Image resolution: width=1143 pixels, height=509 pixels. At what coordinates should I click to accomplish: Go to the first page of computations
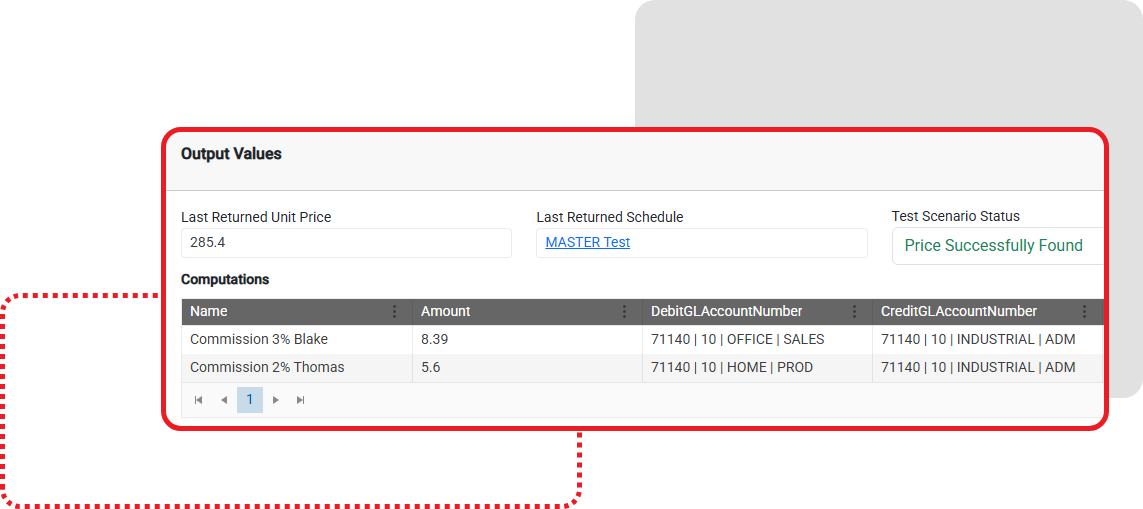[198, 400]
